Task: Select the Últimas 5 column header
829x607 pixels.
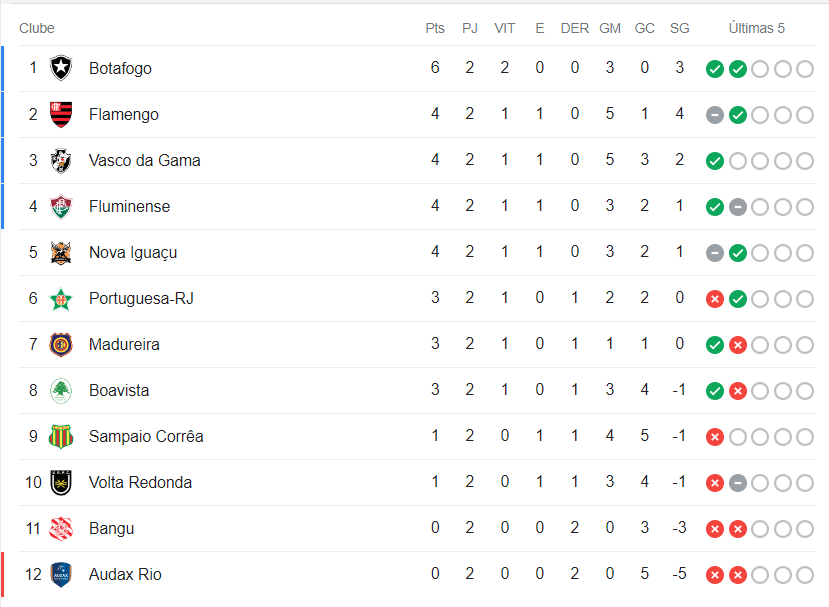Action: (x=757, y=28)
